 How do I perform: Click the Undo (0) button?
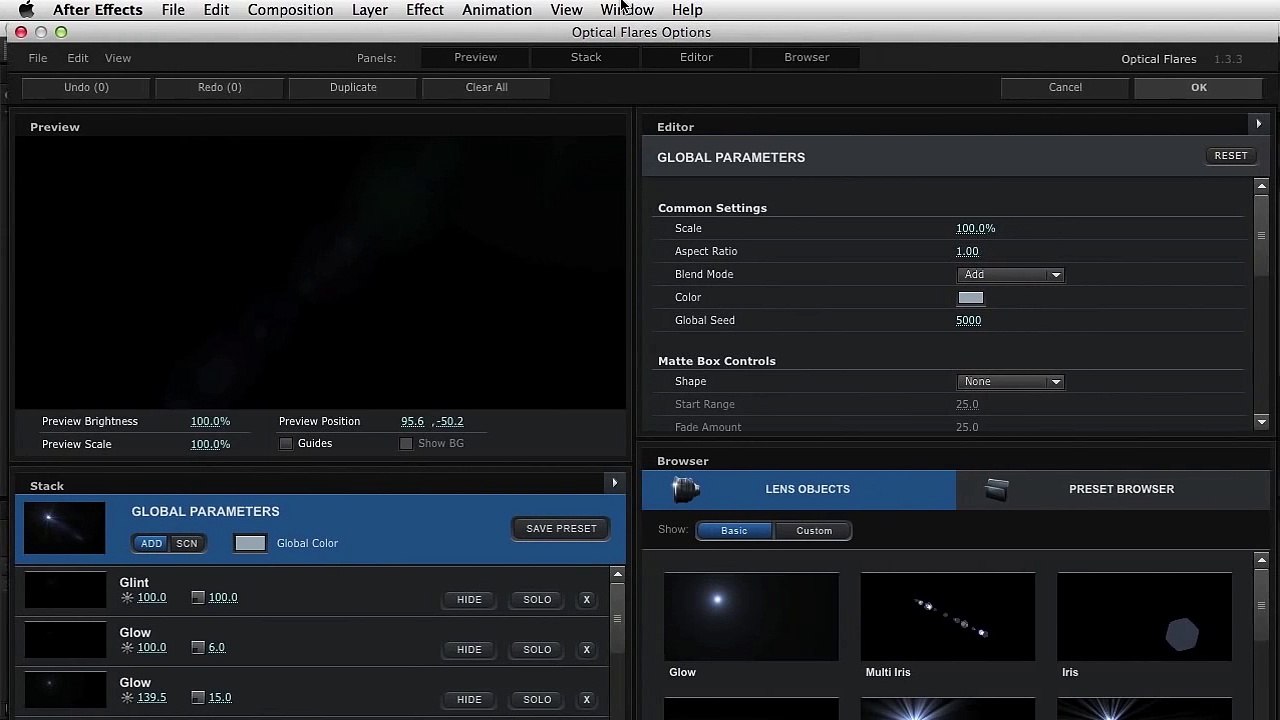(86, 87)
